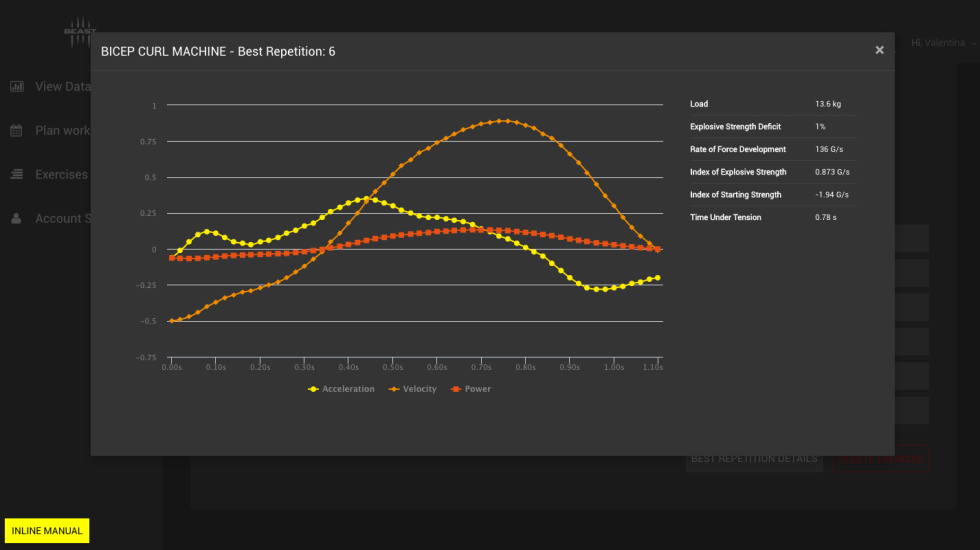Image resolution: width=980 pixels, height=550 pixels.
Task: Open the View Data menu item
Action: click(x=62, y=87)
